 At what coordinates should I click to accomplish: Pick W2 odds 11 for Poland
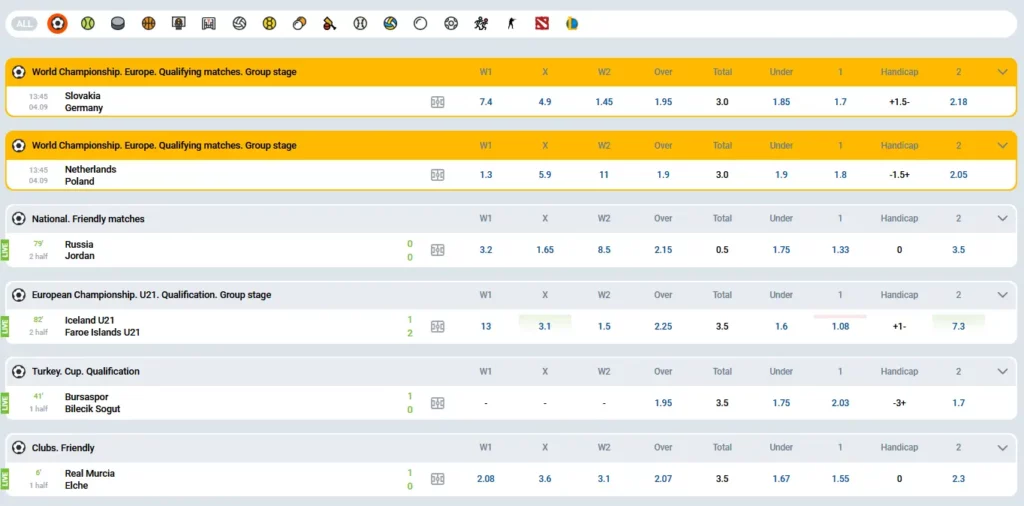tap(604, 175)
